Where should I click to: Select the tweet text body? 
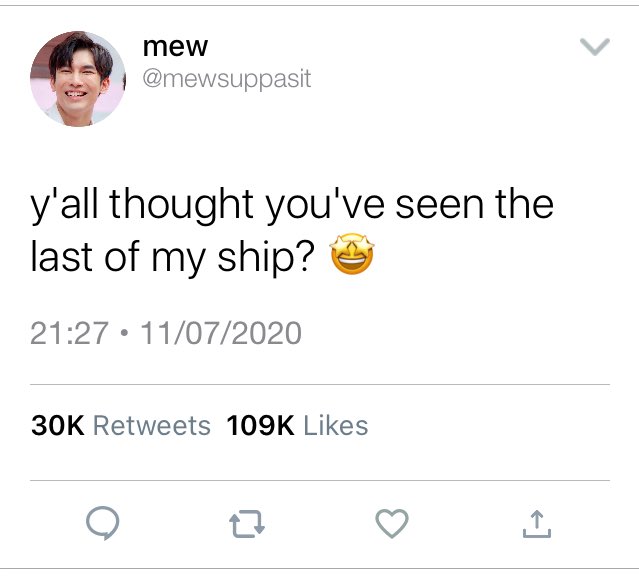point(292,230)
